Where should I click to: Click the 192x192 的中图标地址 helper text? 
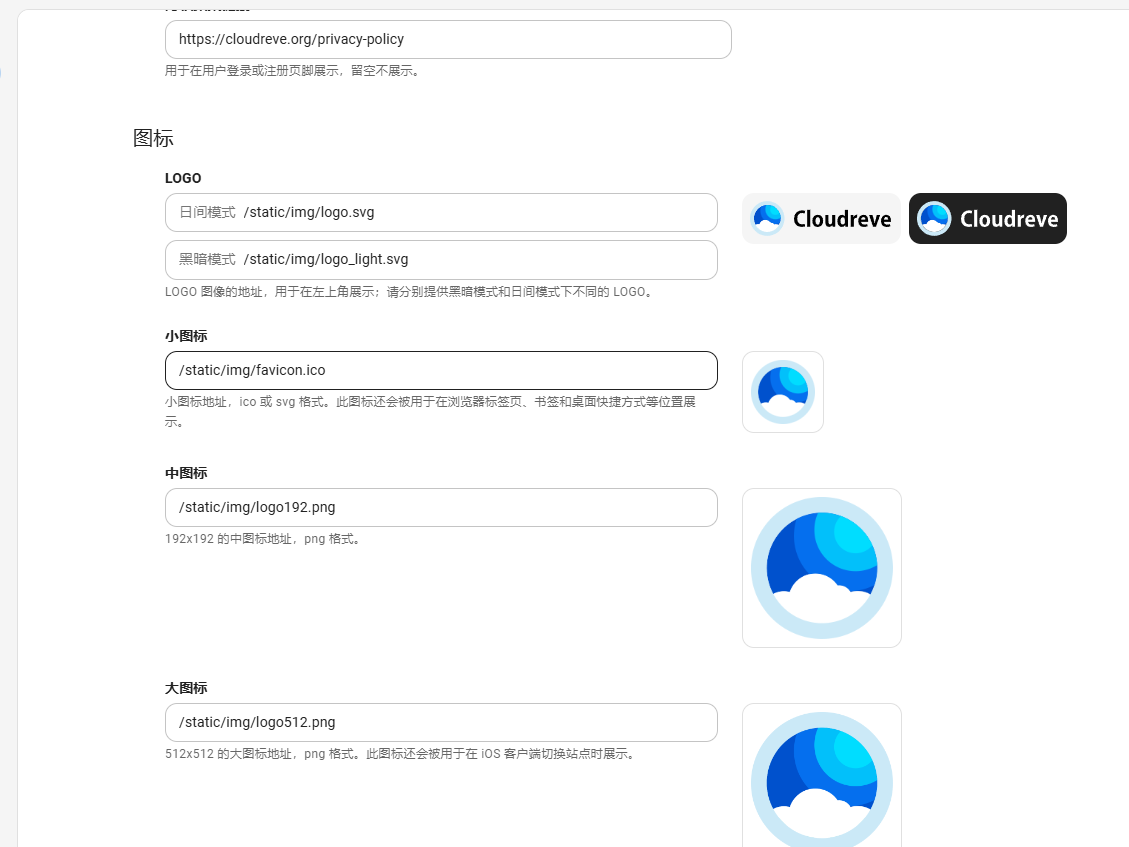pos(263,539)
